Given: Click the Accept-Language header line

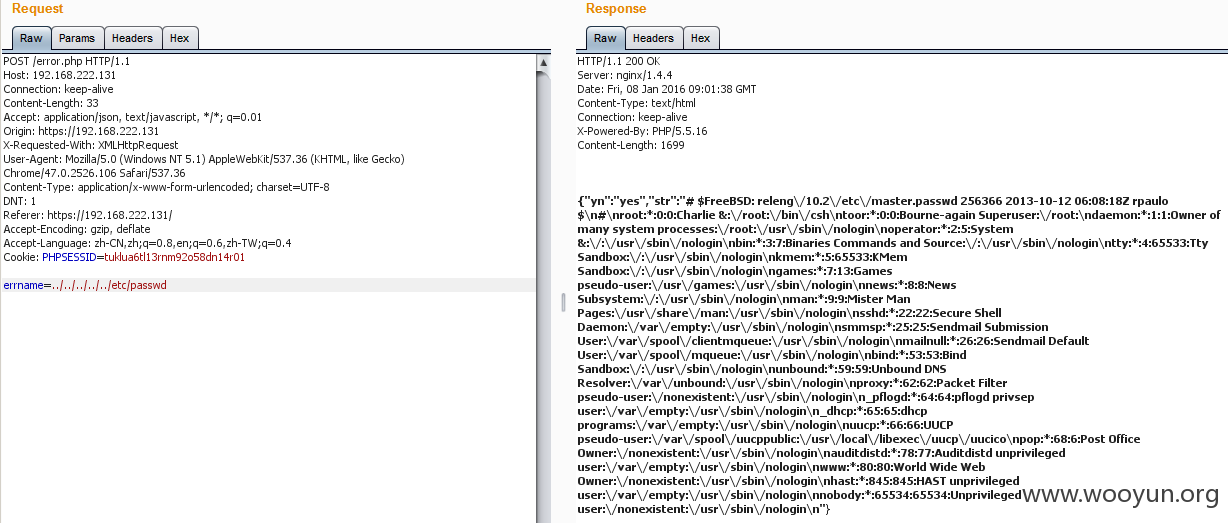Looking at the screenshot, I should (148, 243).
